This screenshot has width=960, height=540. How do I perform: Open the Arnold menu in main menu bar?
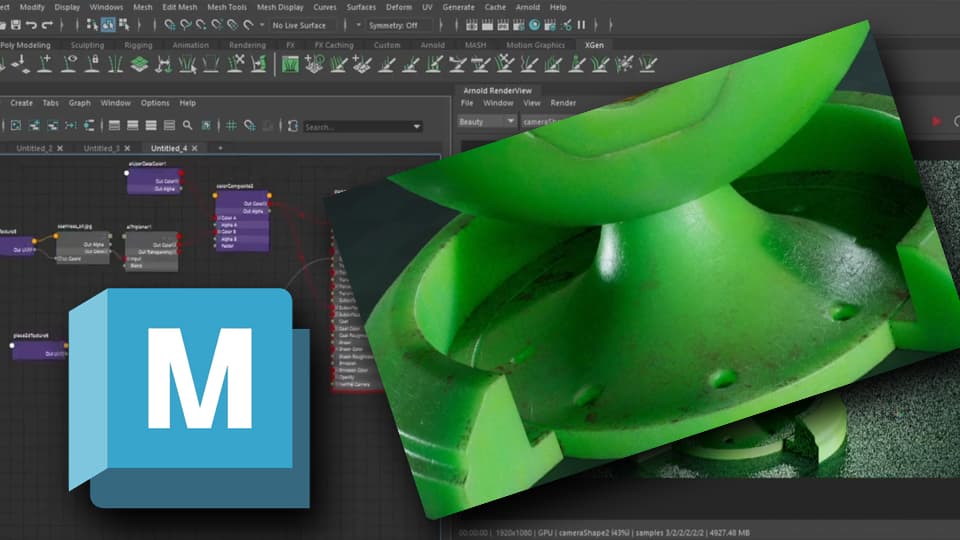(527, 7)
